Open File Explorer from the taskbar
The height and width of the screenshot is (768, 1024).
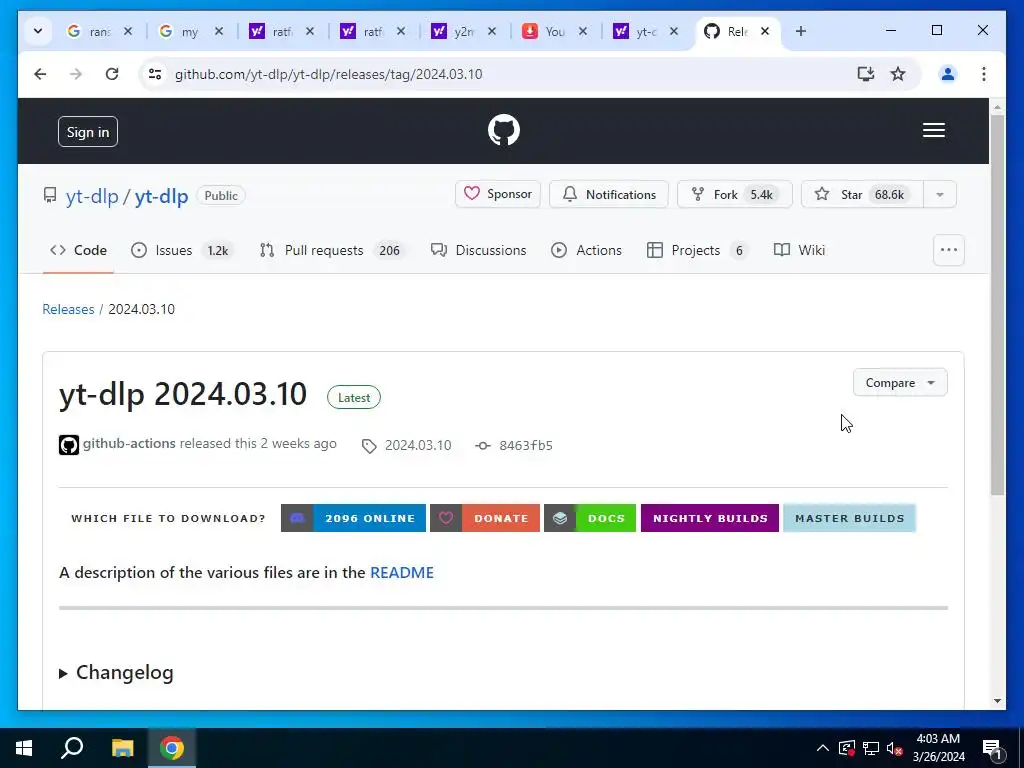tap(122, 748)
